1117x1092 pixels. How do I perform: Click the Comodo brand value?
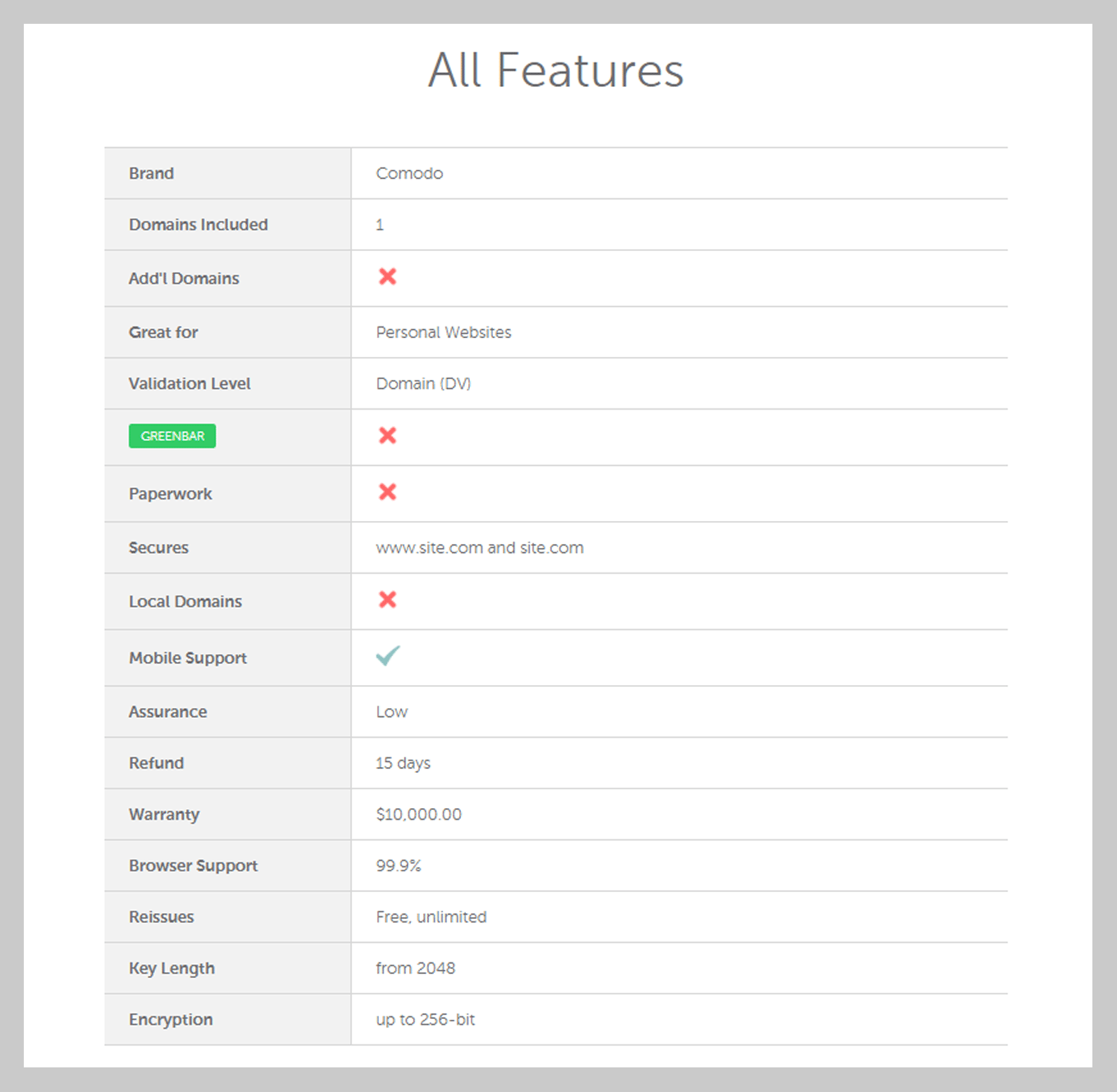click(409, 173)
